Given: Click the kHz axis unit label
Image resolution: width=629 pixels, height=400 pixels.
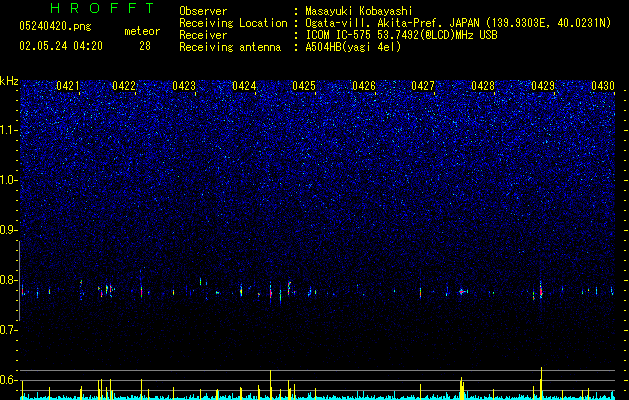Looking at the screenshot, I should [9, 81].
